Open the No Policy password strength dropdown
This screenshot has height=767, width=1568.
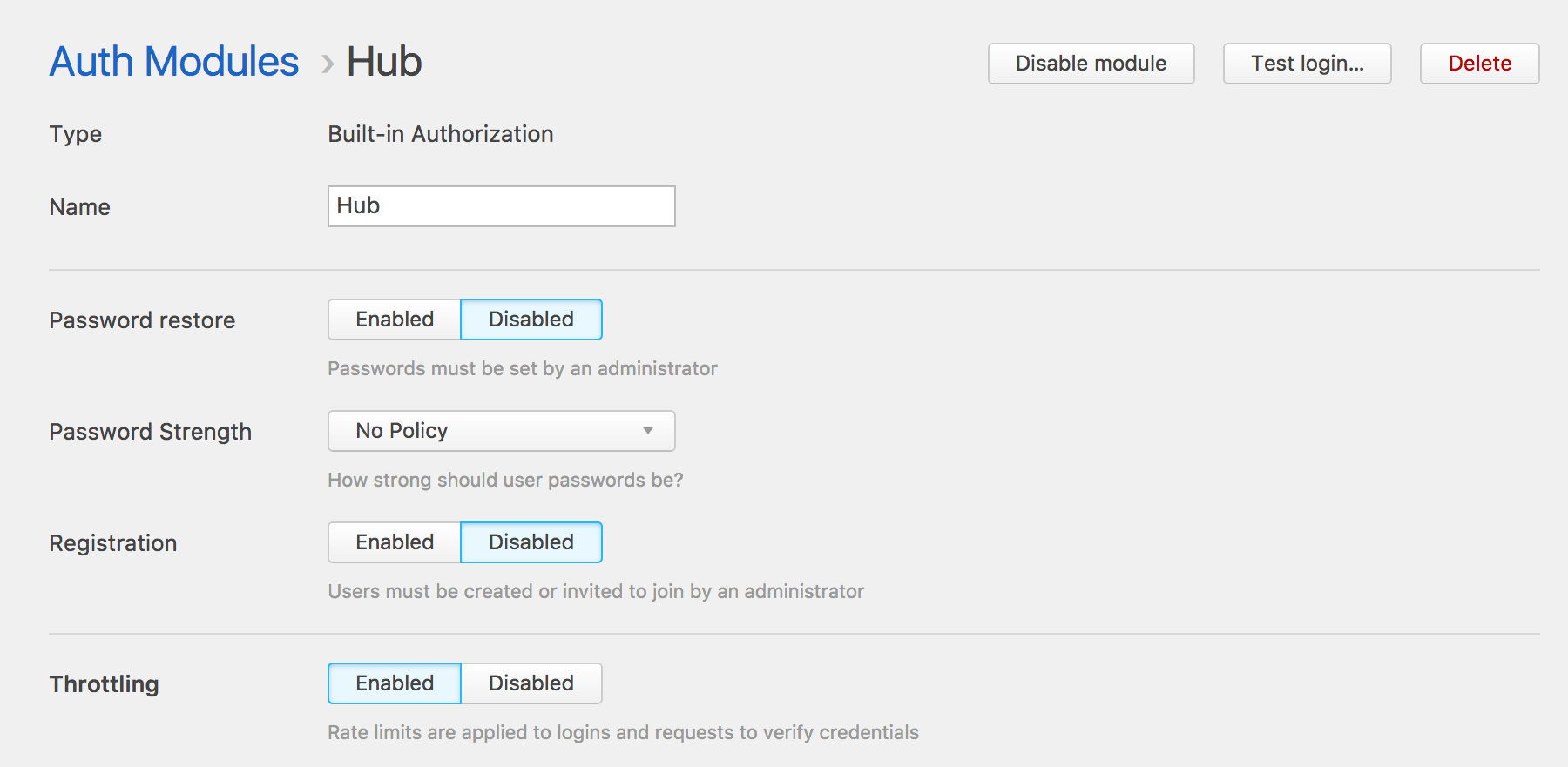488,431
